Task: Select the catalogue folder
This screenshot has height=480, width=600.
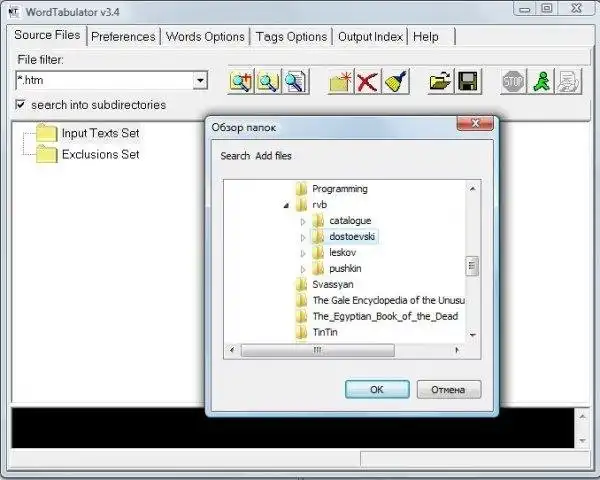Action: click(x=350, y=220)
